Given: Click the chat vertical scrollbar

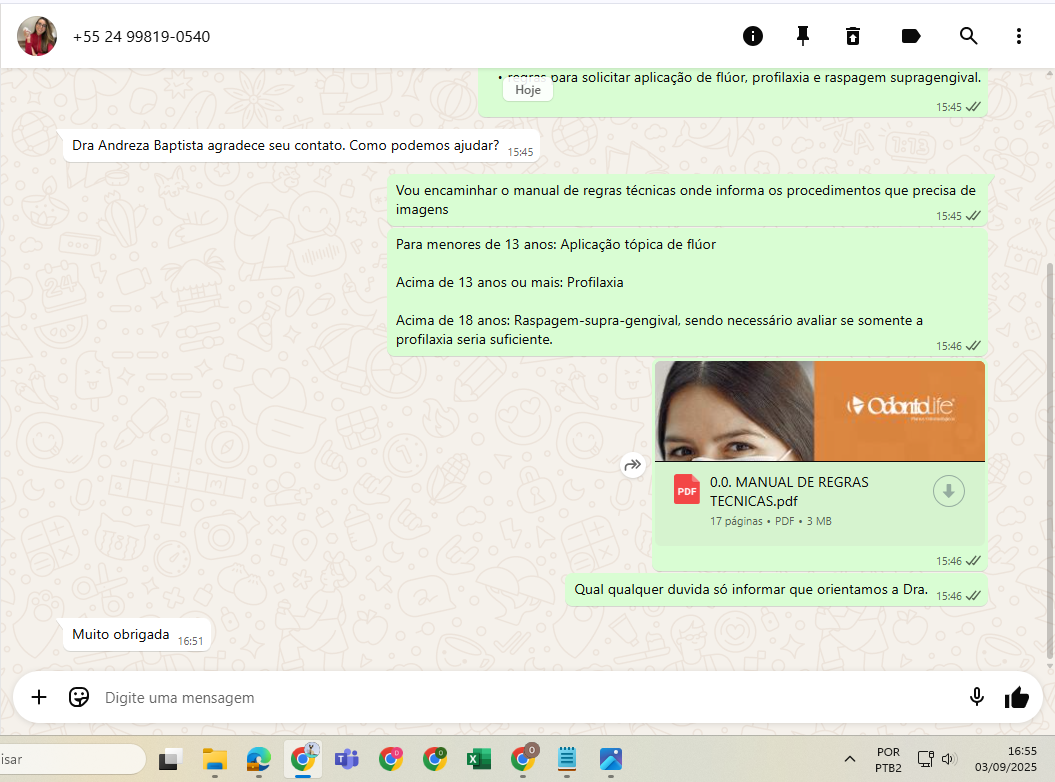Looking at the screenshot, I should (x=1050, y=458).
